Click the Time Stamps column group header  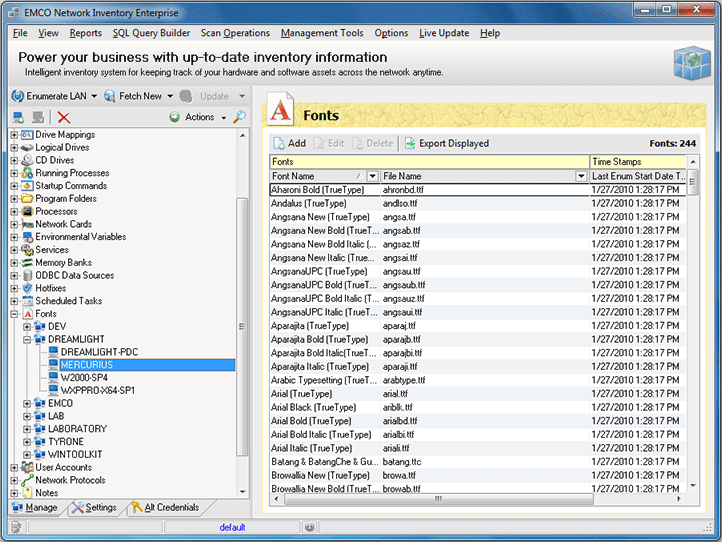(x=638, y=161)
